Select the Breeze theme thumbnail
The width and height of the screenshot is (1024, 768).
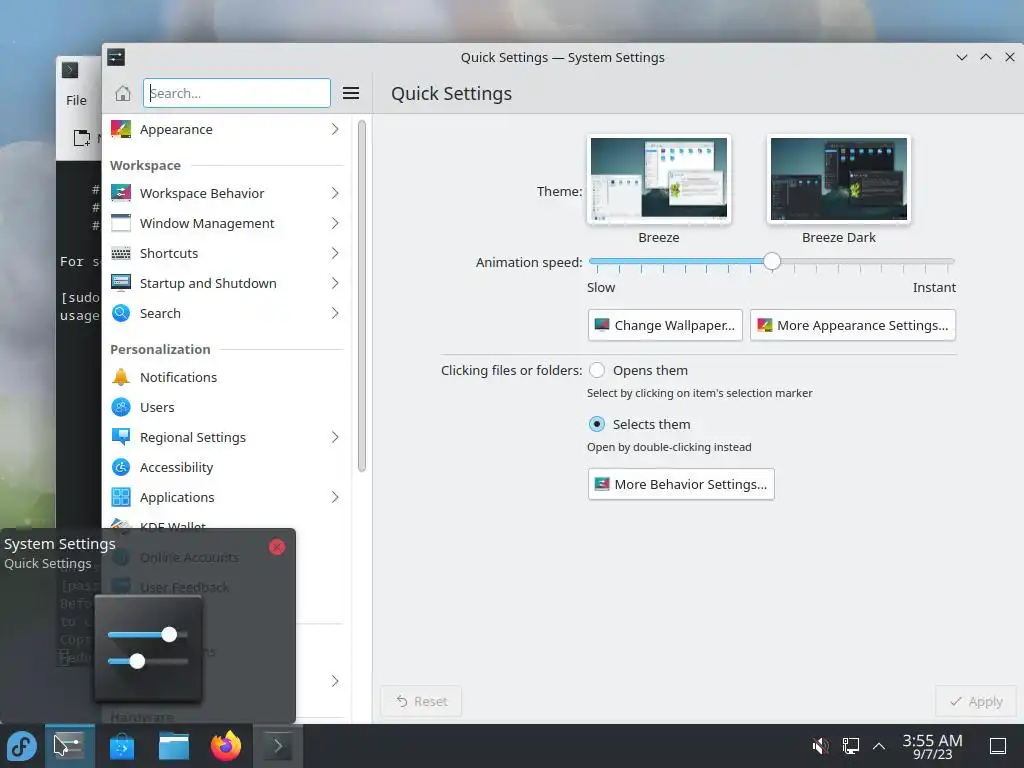coord(659,179)
